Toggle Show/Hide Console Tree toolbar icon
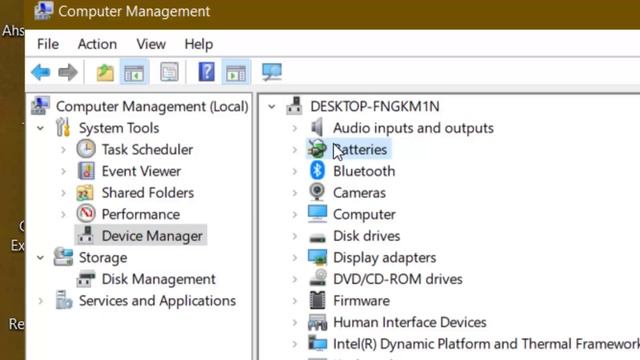 pos(134,72)
